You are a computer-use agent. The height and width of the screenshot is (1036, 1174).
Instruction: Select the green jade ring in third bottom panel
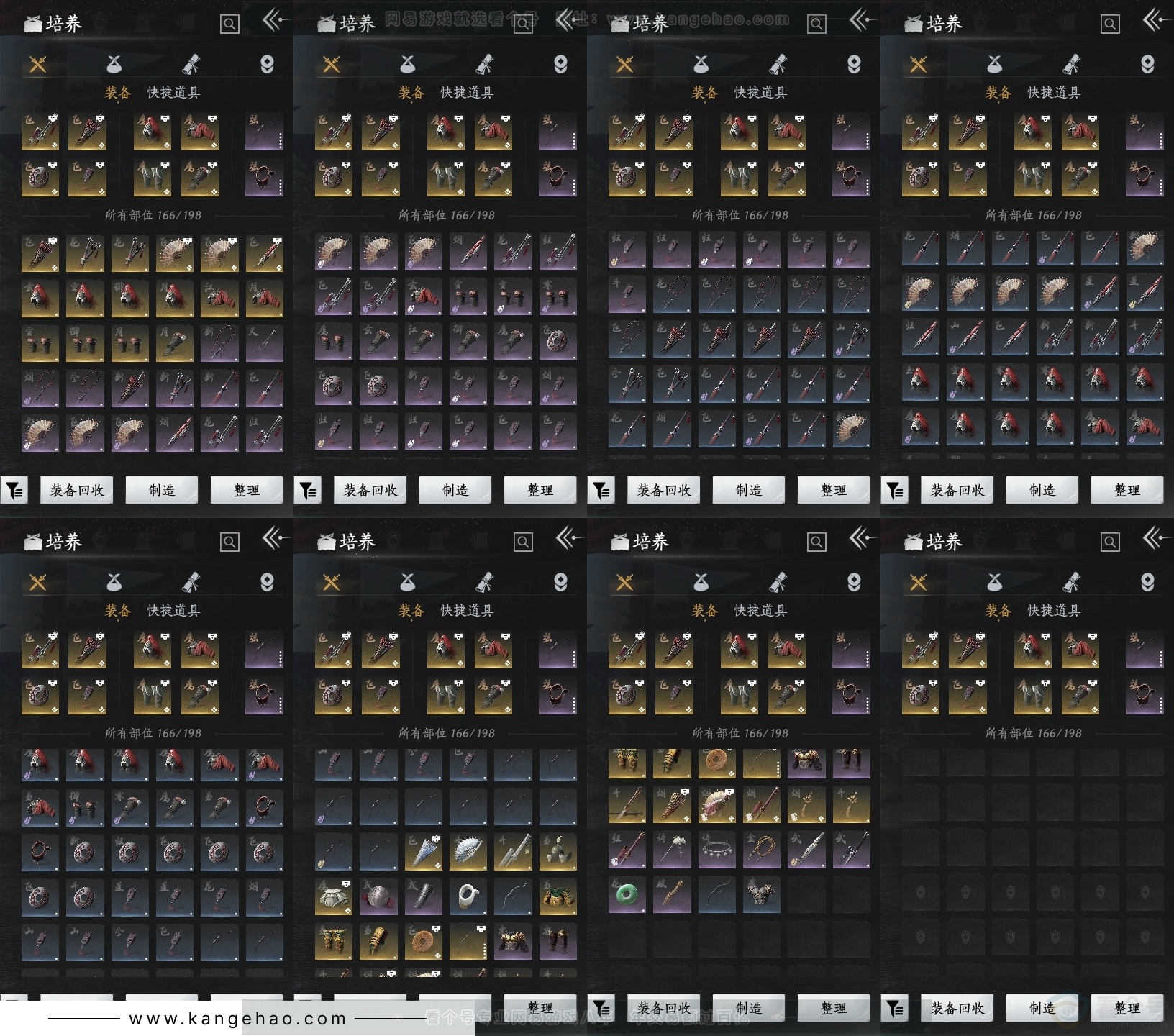627,895
